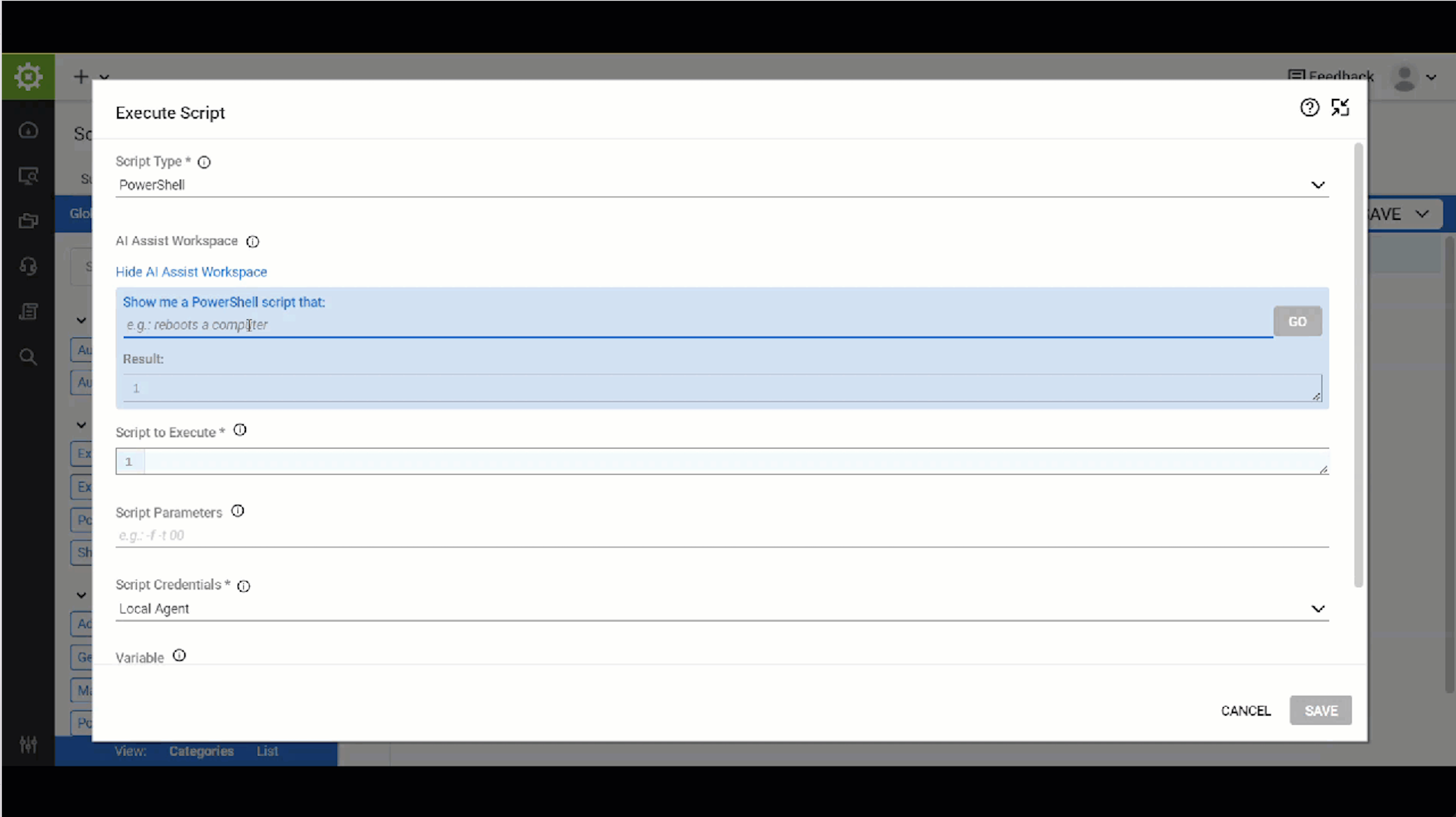
Task: Click the Script Parameters input field
Action: coord(722,535)
